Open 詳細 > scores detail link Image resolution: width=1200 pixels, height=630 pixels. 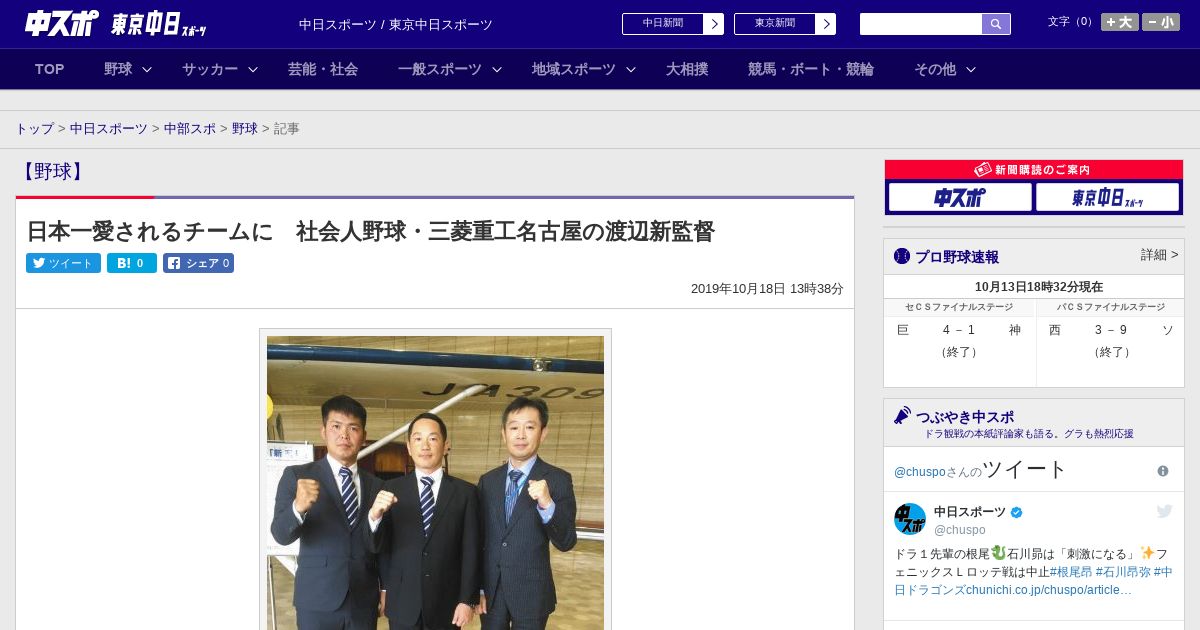[1159, 255]
